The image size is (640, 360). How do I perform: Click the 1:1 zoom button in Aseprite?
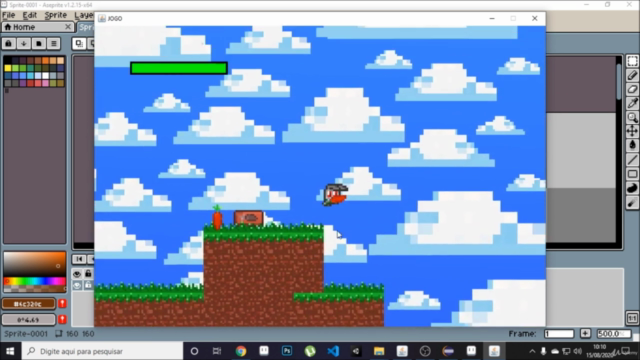pos(632,318)
